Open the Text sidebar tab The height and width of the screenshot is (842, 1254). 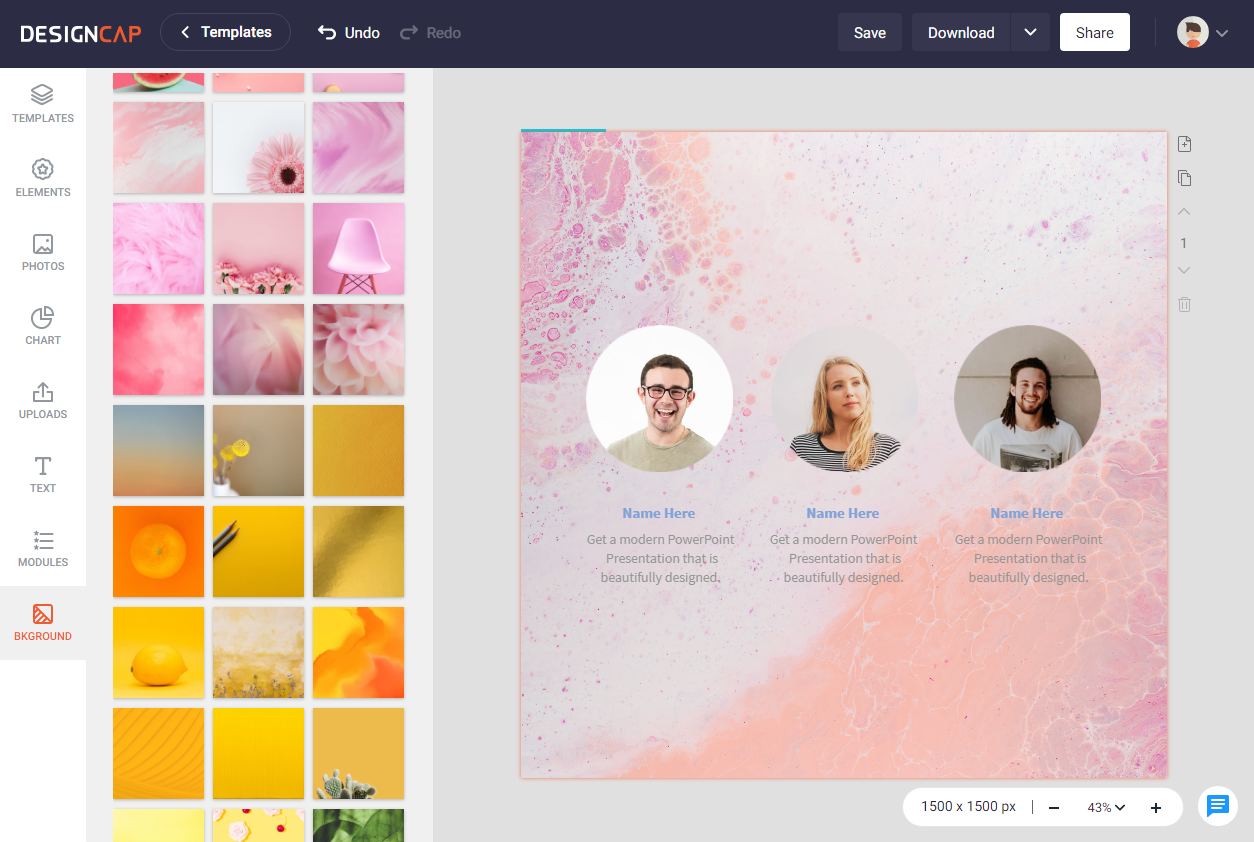tap(43, 475)
